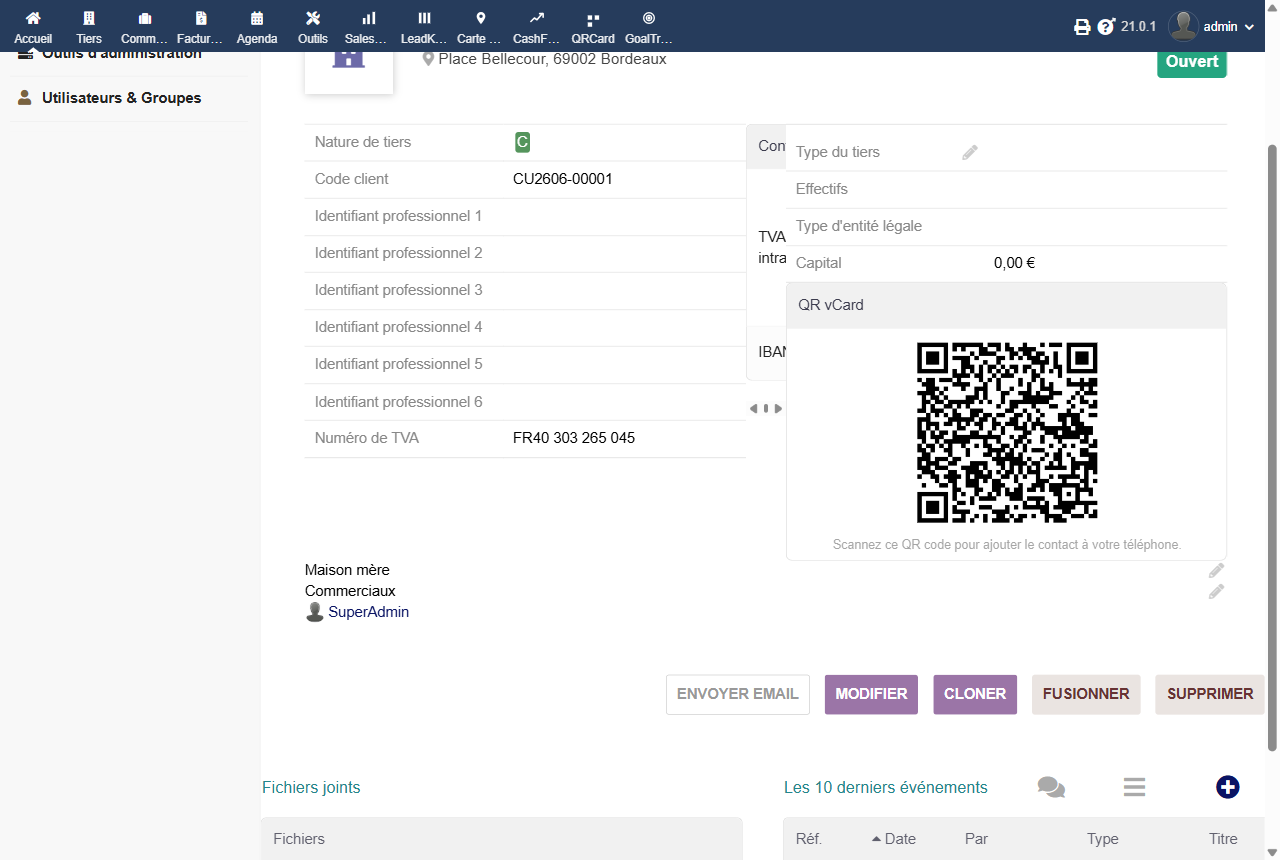Edit Commerciaux with its pencil icon

[x=1216, y=591]
